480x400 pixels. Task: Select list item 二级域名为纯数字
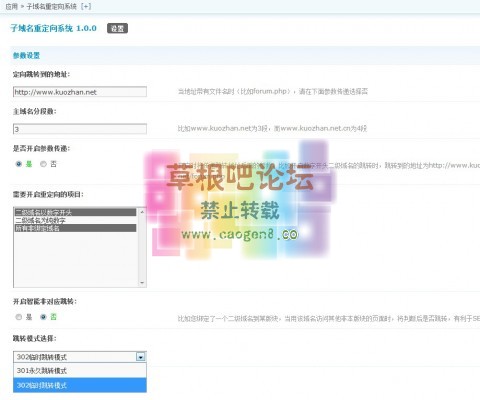click(x=75, y=220)
